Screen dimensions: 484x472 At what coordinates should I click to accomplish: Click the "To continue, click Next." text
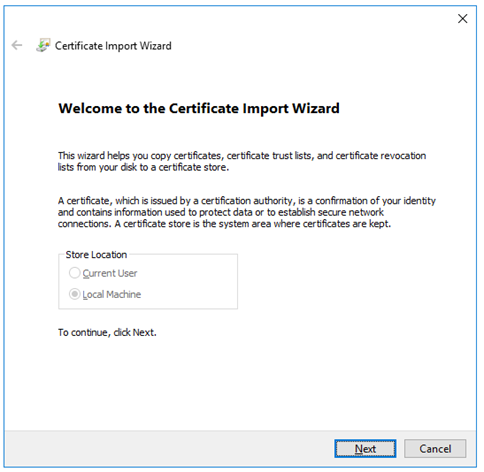(x=107, y=332)
